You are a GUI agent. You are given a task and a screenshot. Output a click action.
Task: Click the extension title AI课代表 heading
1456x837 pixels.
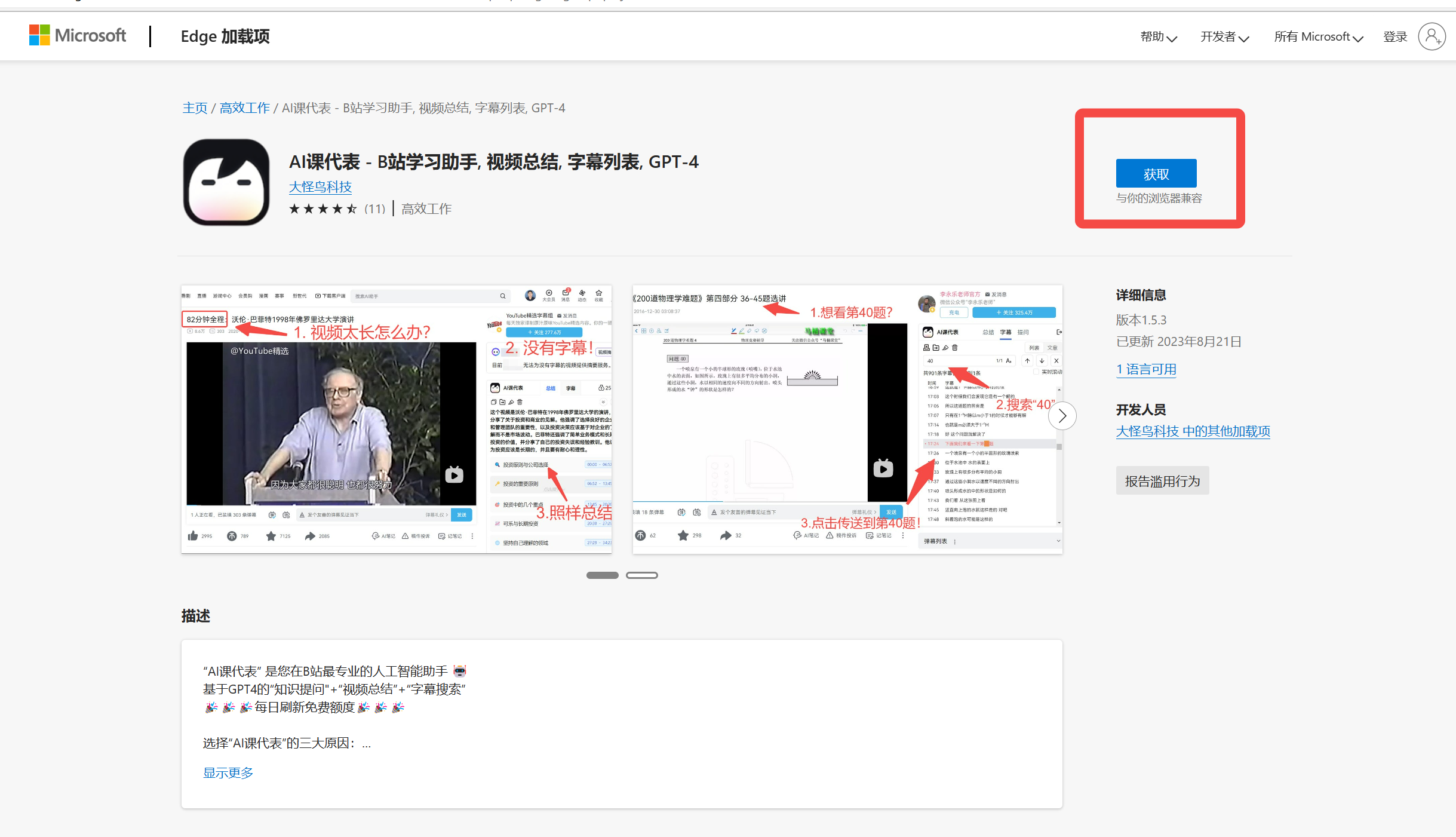494,162
